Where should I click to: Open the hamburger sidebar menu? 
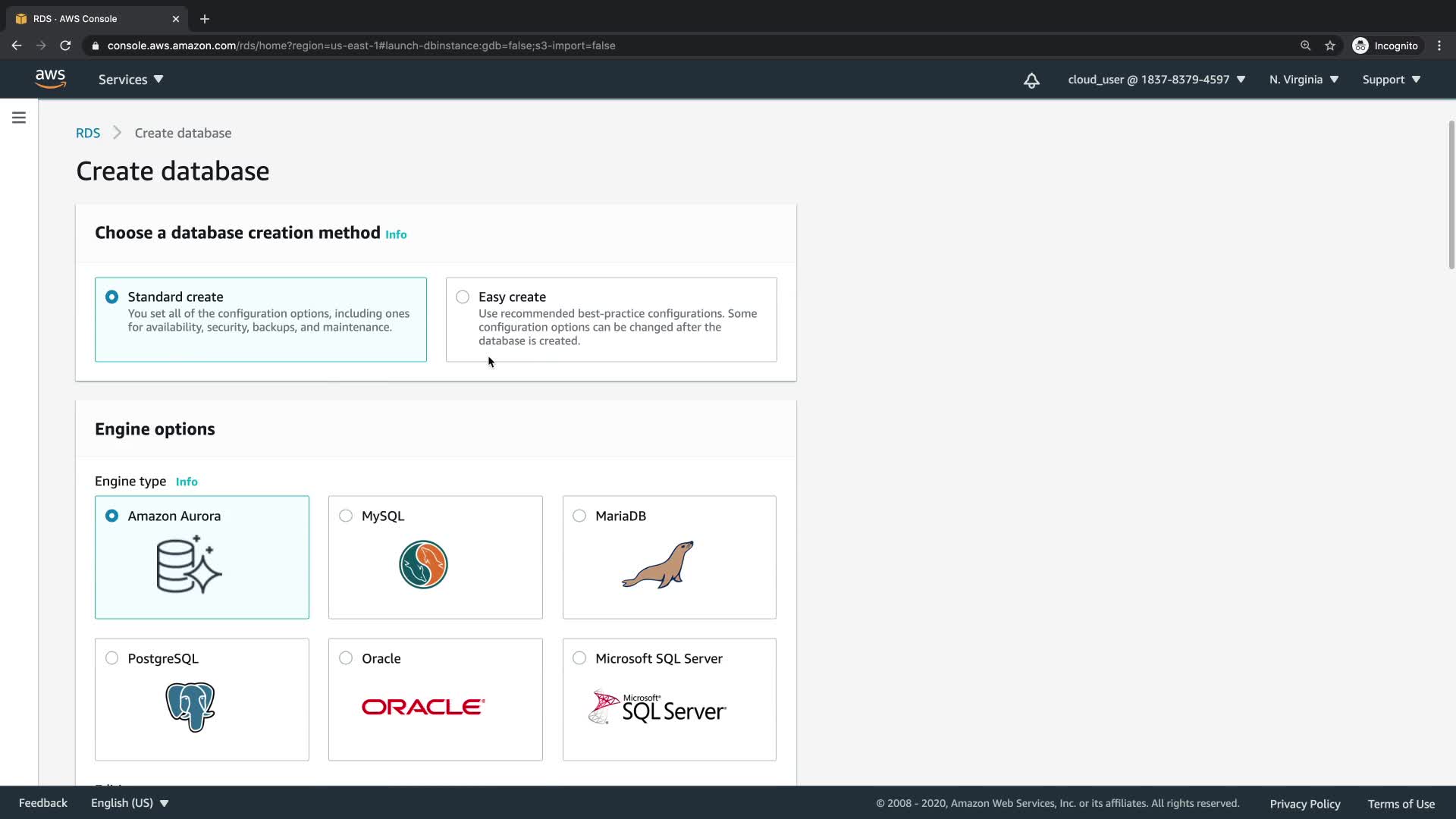click(19, 118)
